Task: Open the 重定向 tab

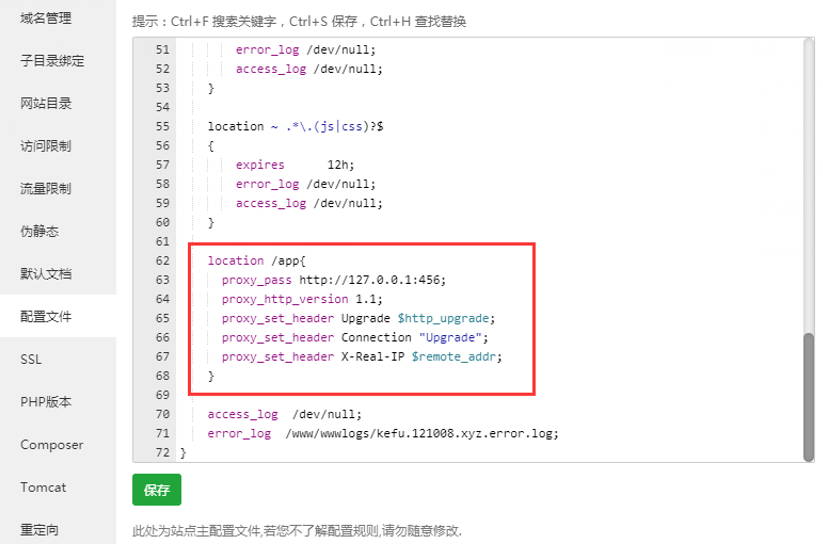Action: pyautogui.click(x=39, y=530)
